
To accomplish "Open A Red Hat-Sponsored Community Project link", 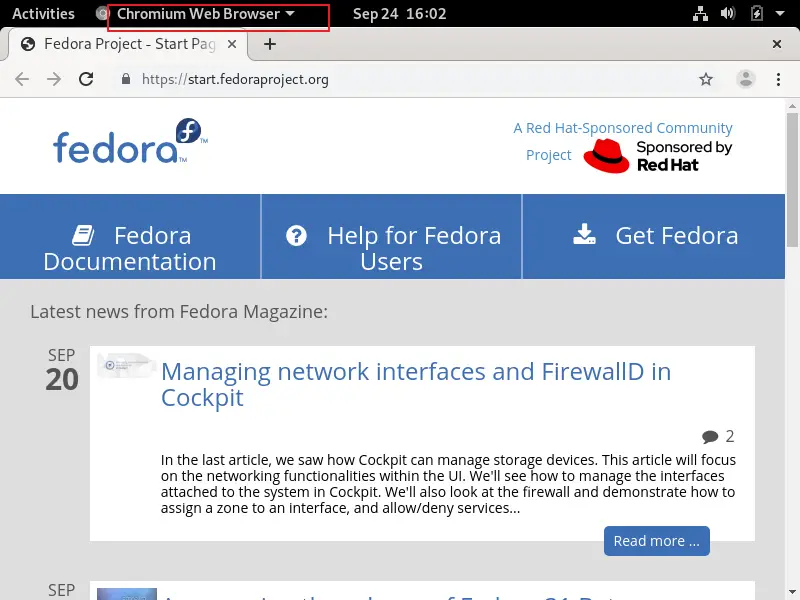I will point(622,141).
